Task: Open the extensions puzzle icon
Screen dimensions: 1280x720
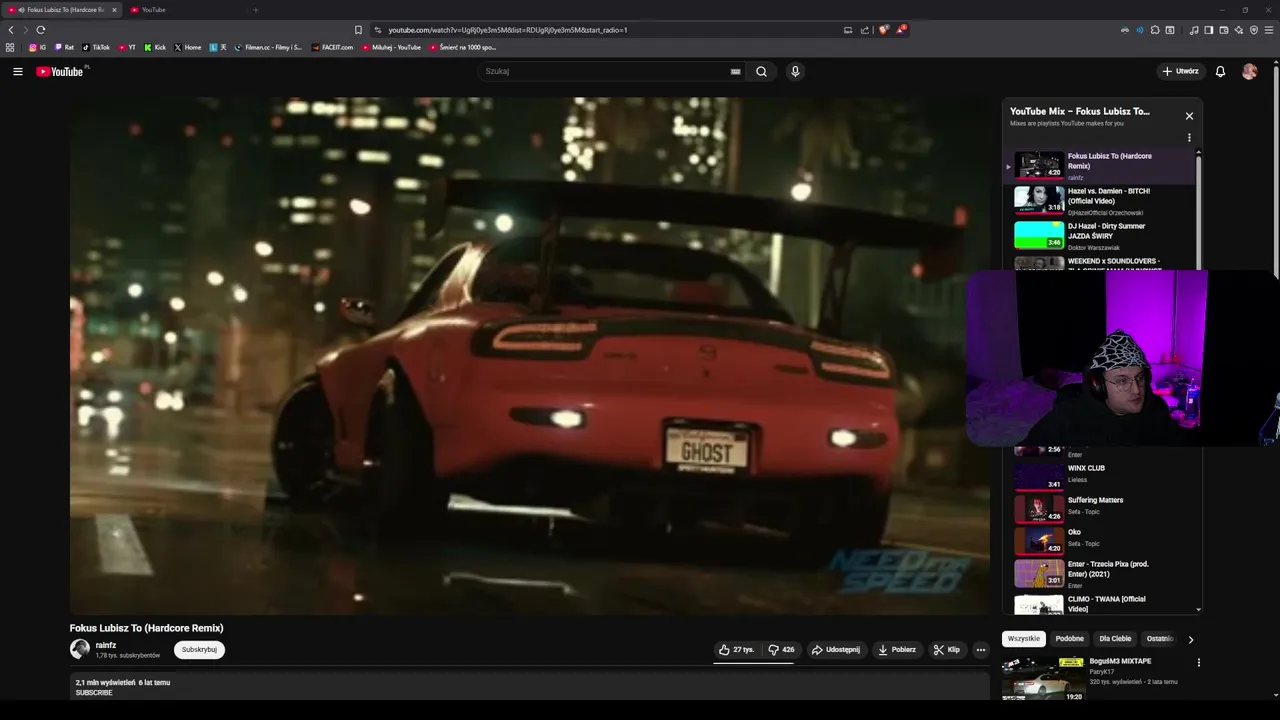Action: [x=1155, y=30]
